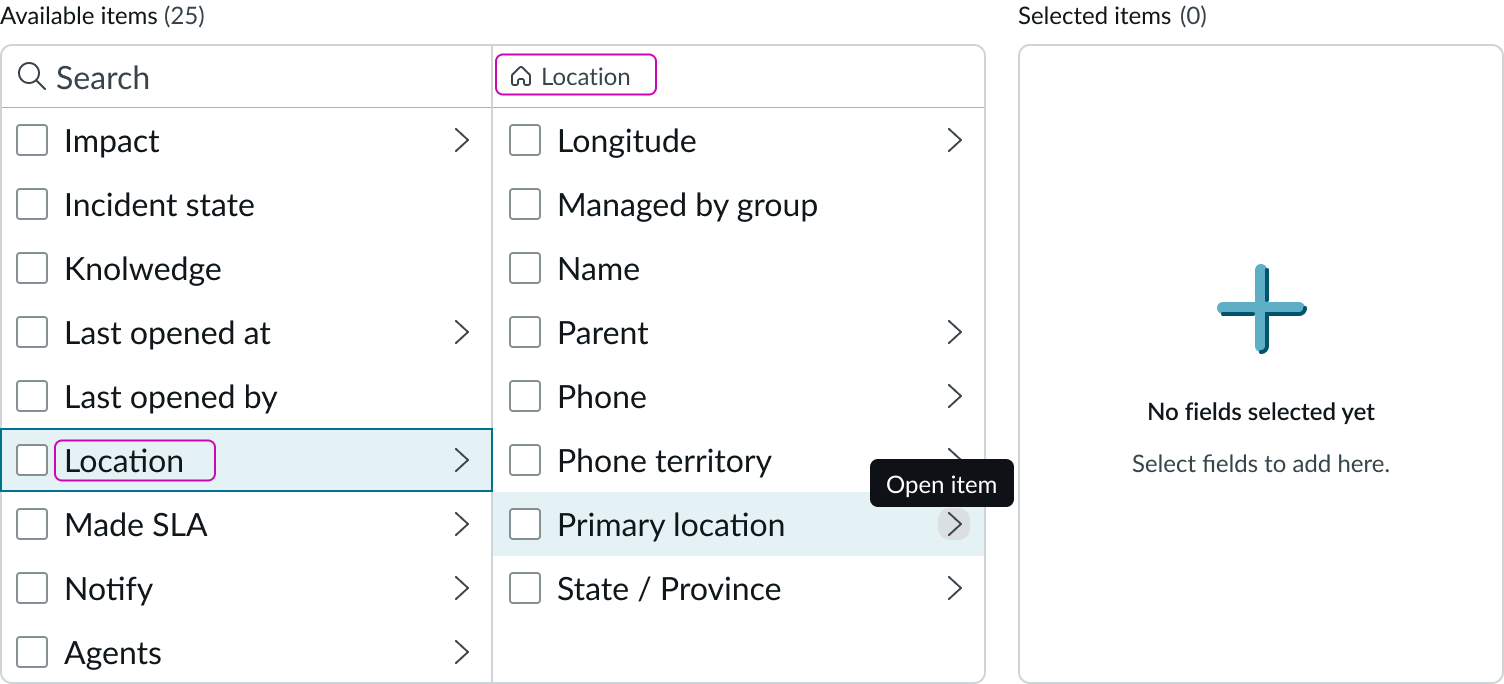The width and height of the screenshot is (1504, 684).
Task: Expand the Made SLA field
Action: tap(462, 524)
